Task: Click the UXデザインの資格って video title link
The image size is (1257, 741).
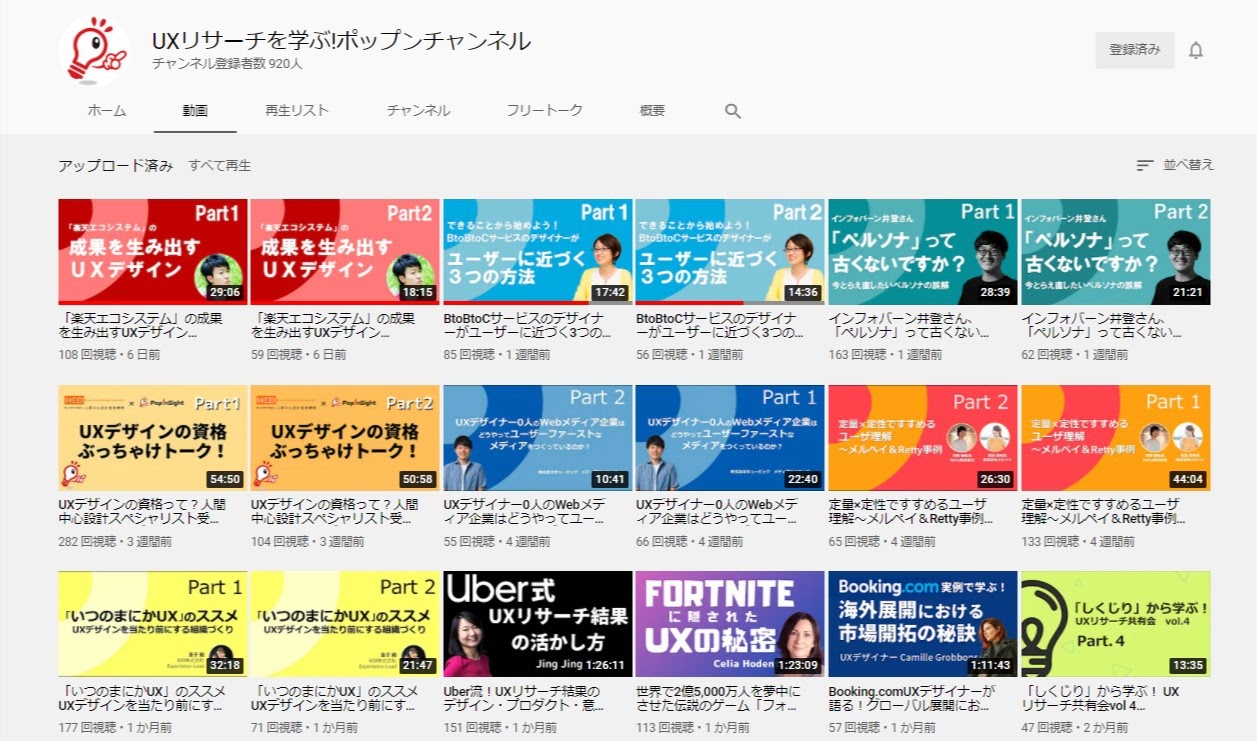Action: 140,511
